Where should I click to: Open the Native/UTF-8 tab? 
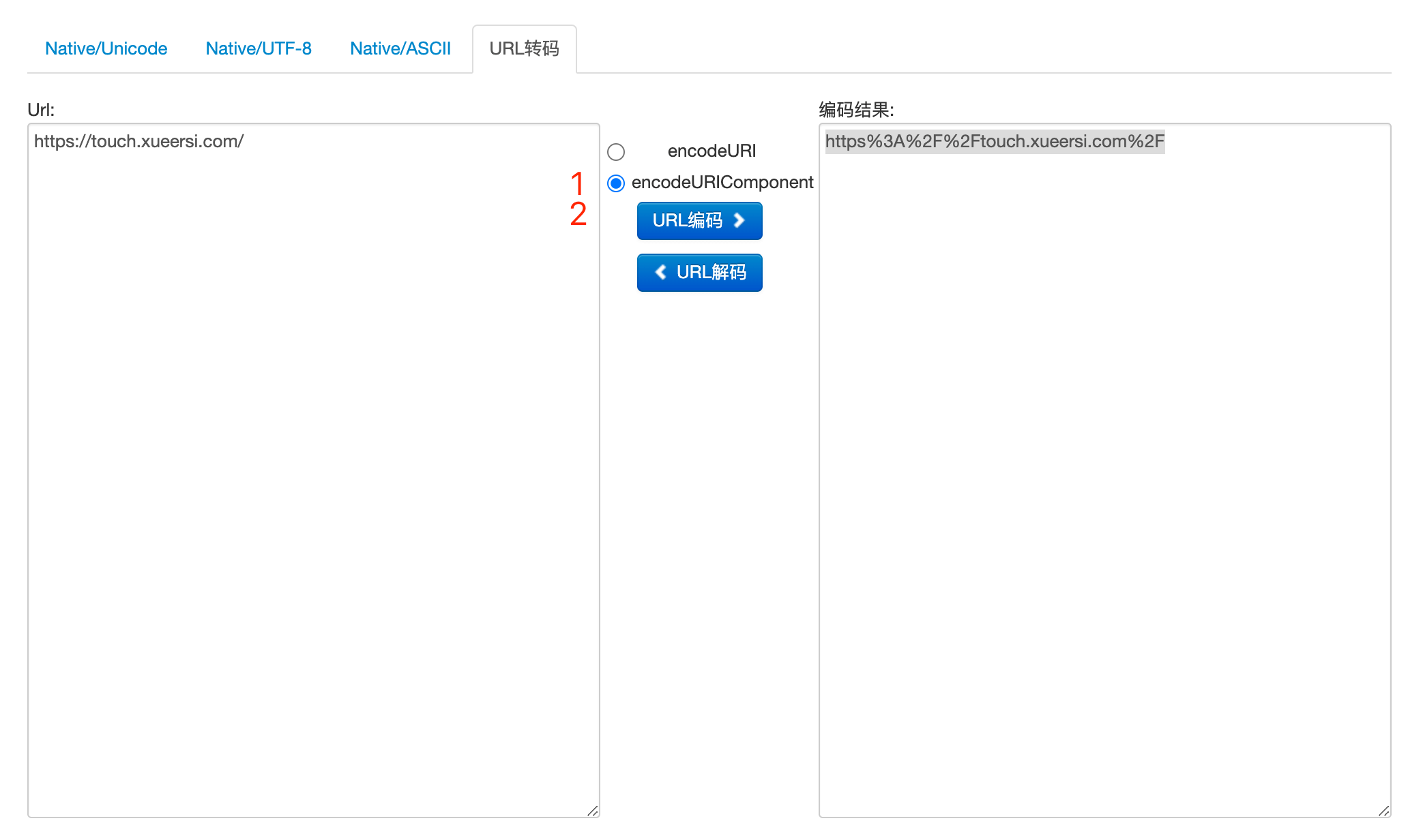(259, 48)
